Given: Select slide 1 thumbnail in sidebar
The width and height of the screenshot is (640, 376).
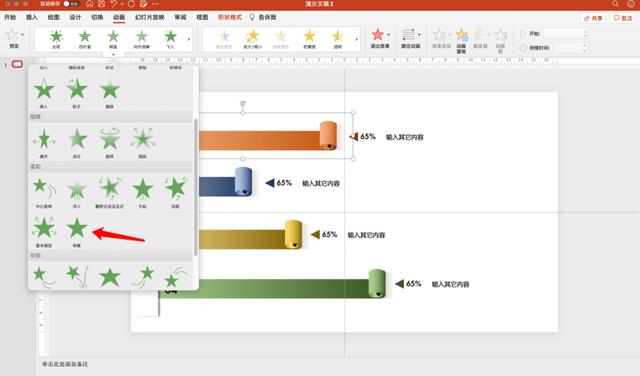Looking at the screenshot, I should pyautogui.click(x=17, y=64).
